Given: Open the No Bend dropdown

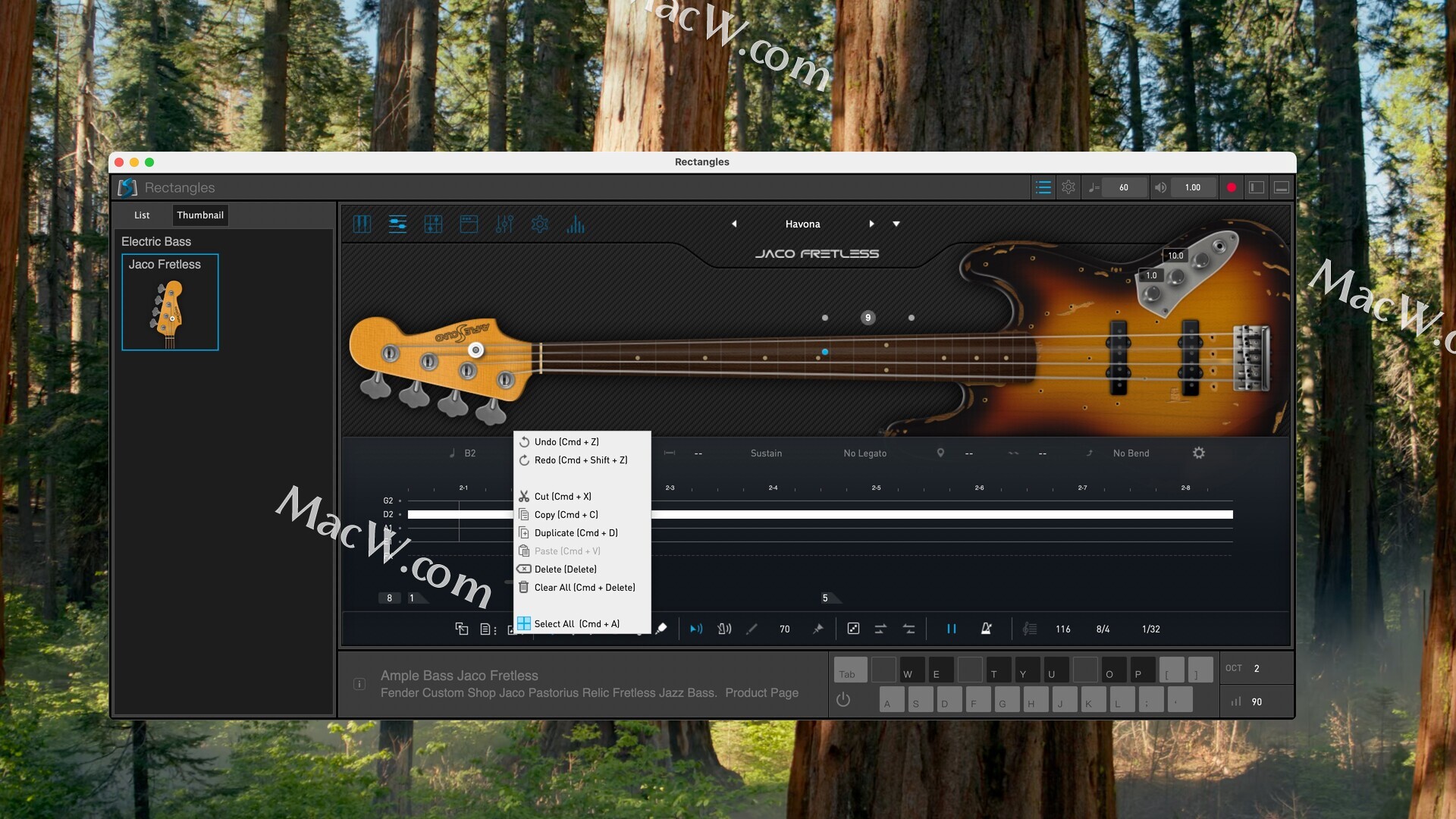Looking at the screenshot, I should [x=1131, y=453].
